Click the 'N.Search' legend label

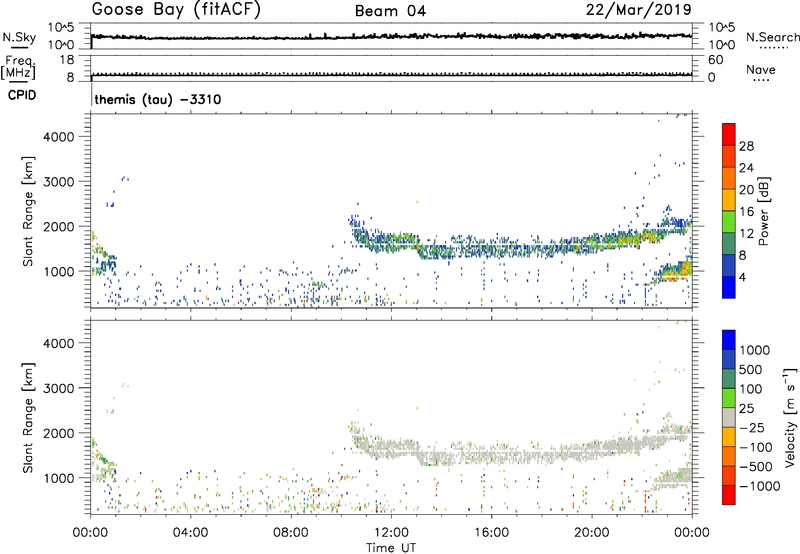(772, 37)
